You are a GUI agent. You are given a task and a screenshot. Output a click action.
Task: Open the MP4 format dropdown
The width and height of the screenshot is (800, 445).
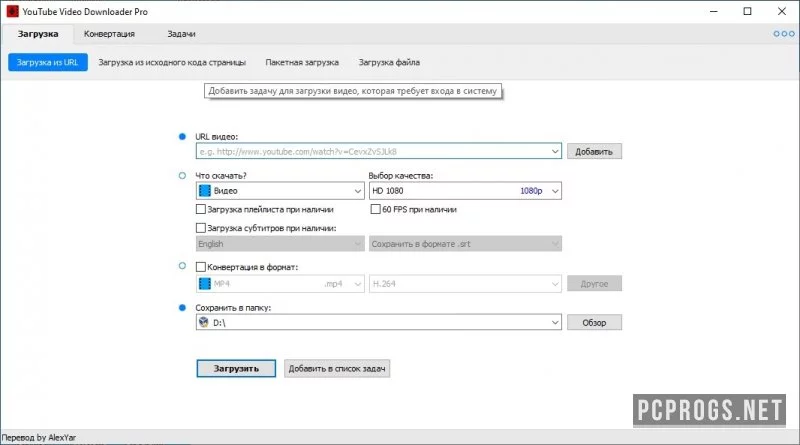pyautogui.click(x=280, y=284)
